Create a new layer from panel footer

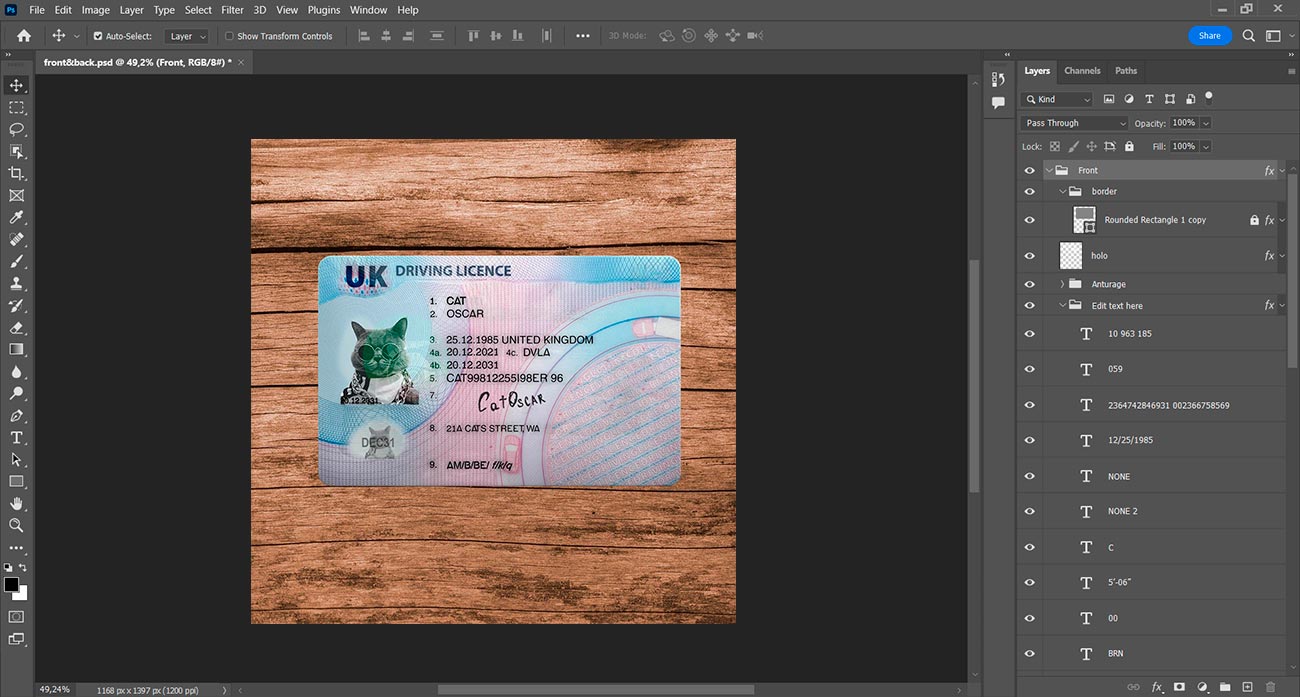coord(1247,687)
